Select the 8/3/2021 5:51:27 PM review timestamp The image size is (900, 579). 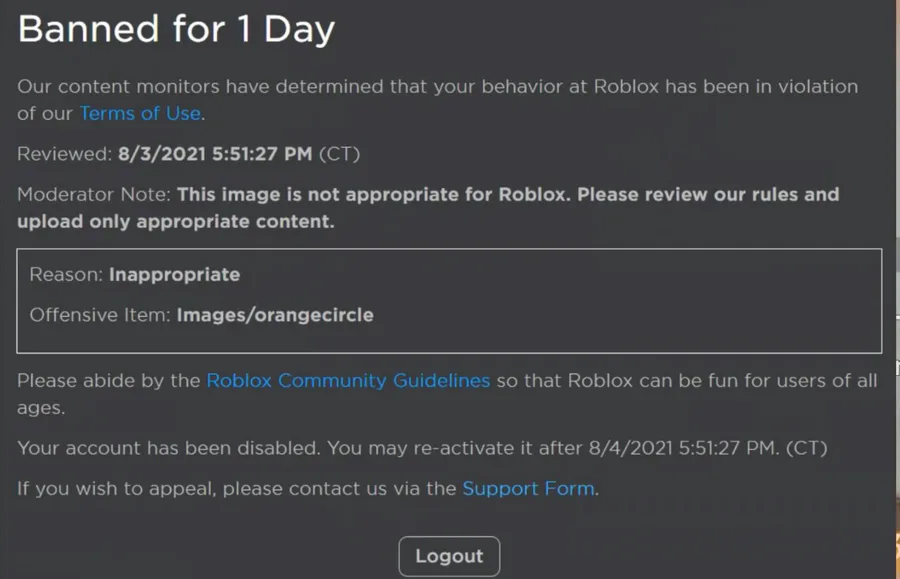215,154
